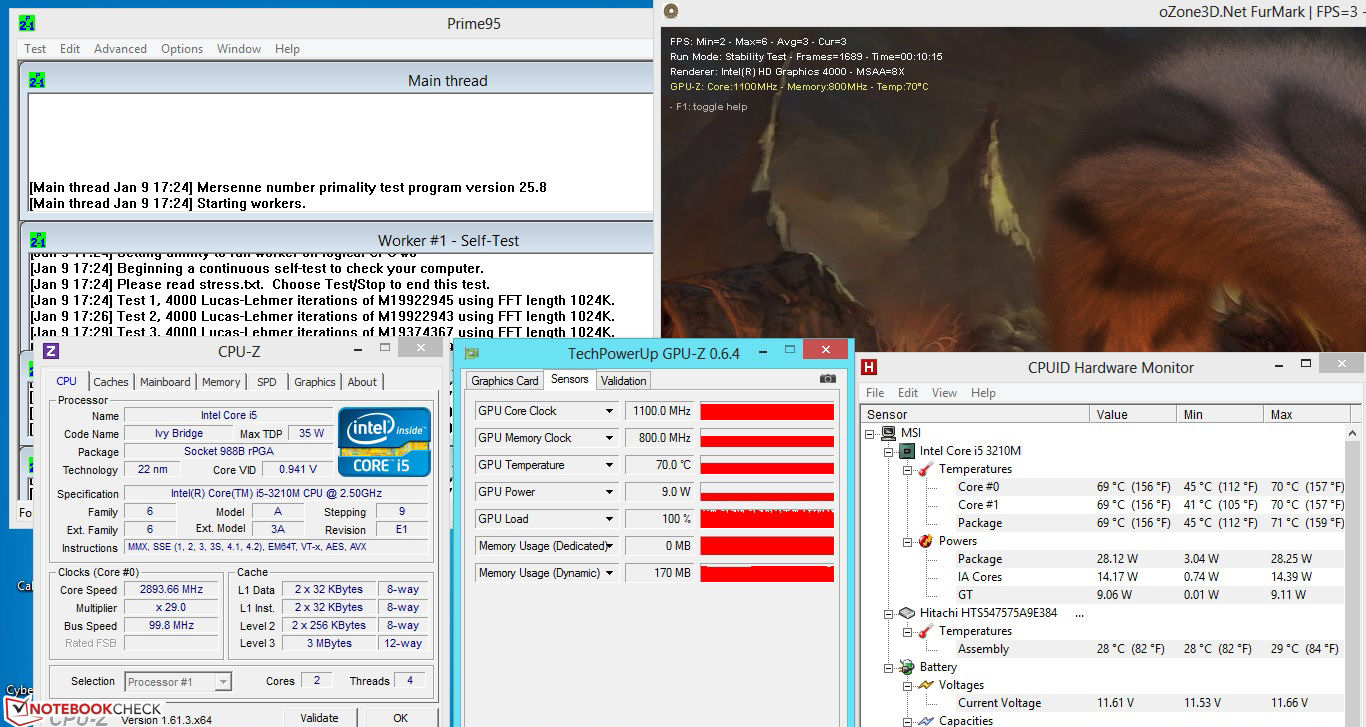
Task: Switch to the Memory tab in CPU-Z
Action: pyautogui.click(x=221, y=382)
